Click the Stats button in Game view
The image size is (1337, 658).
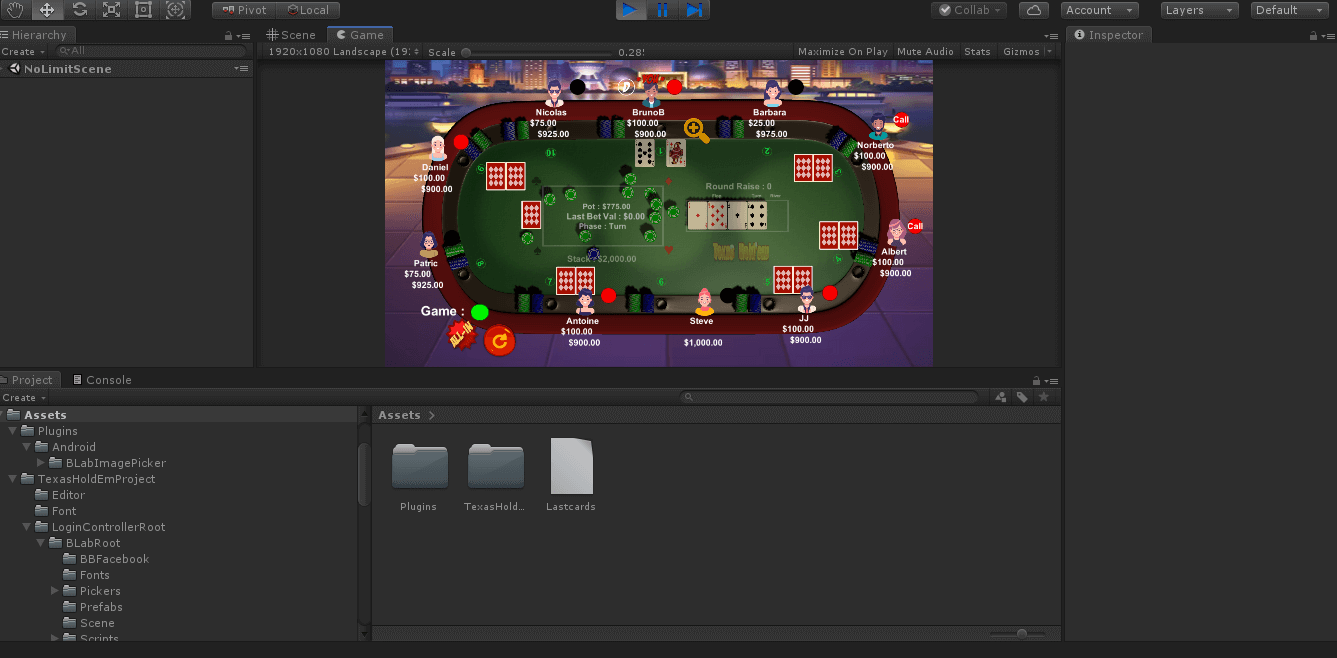coord(977,51)
